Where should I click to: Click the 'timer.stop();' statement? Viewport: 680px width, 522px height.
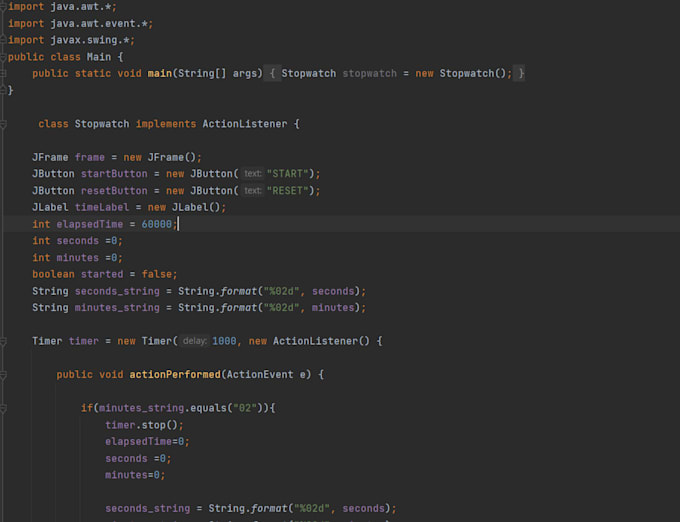coord(144,425)
